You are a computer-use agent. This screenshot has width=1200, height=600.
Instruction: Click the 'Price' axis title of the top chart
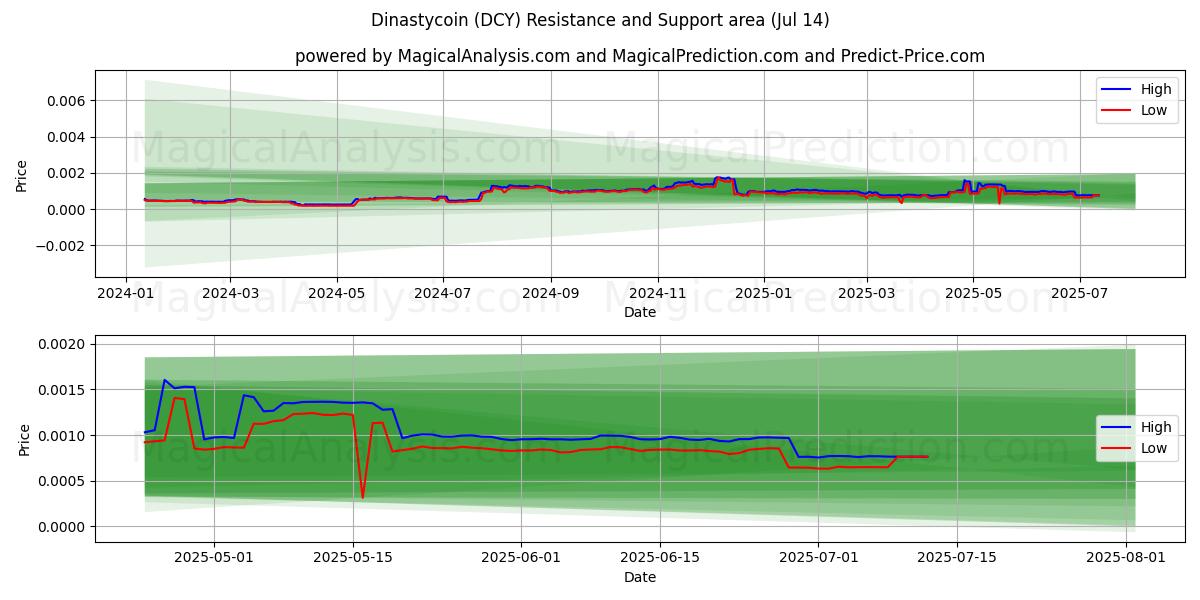[22, 174]
